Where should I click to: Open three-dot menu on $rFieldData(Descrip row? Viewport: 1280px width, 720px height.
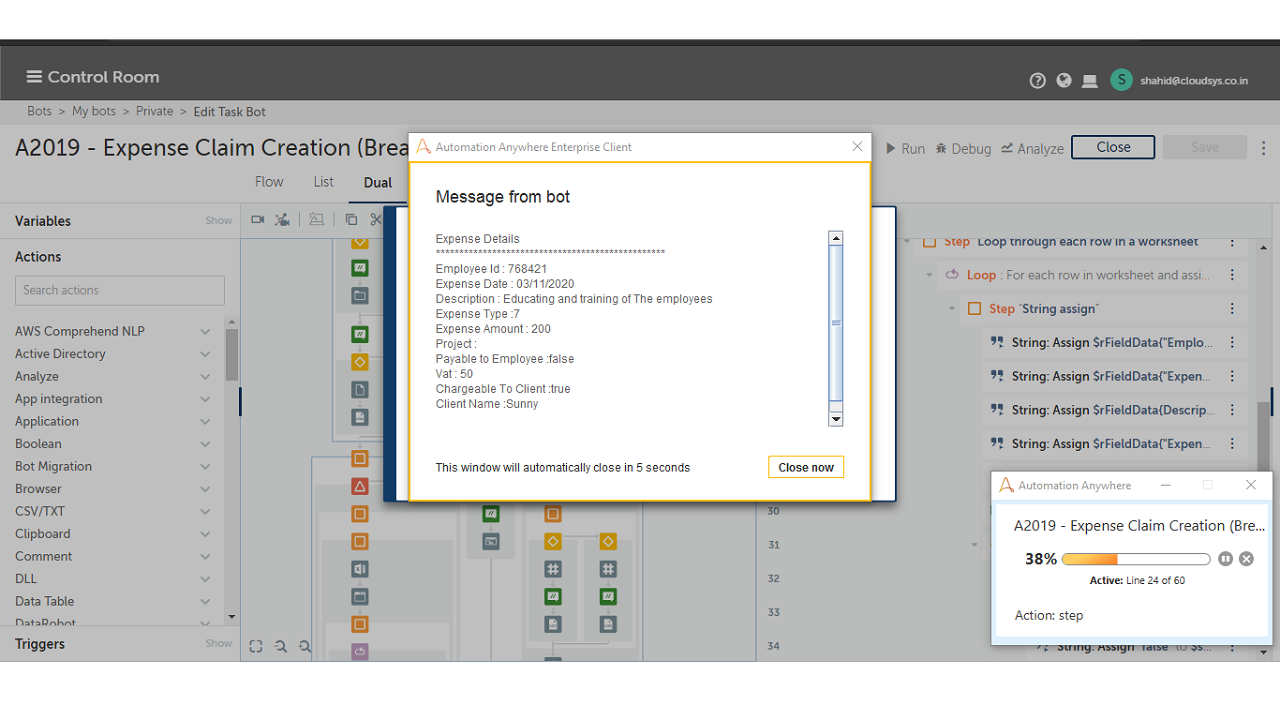click(1232, 410)
